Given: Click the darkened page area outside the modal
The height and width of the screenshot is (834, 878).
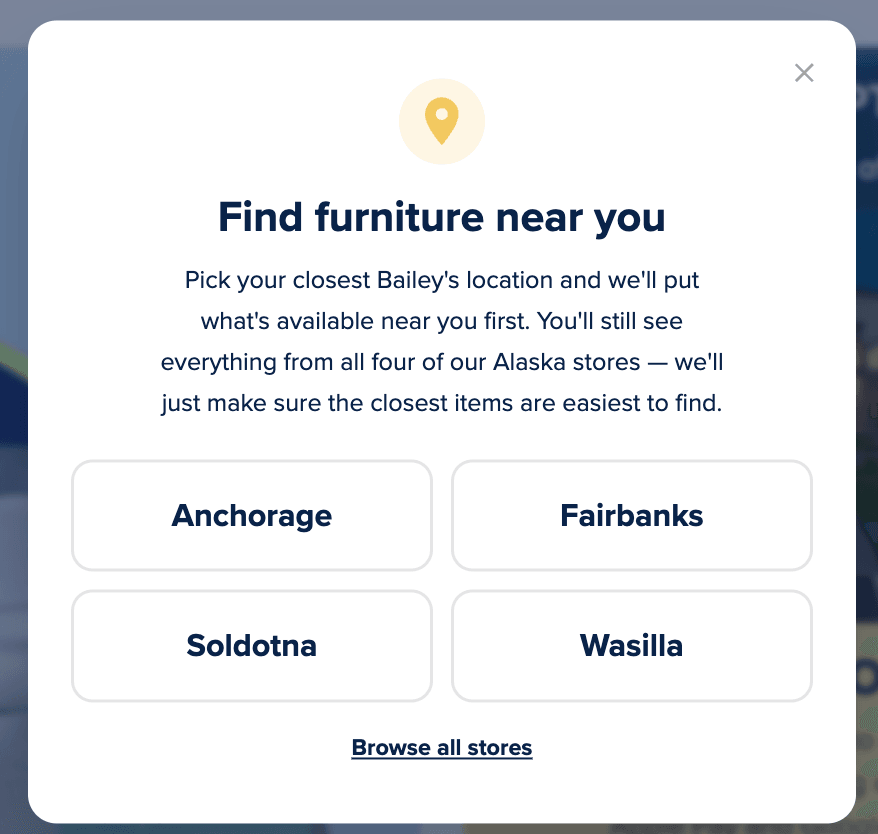Looking at the screenshot, I should pyautogui.click(x=12, y=417).
